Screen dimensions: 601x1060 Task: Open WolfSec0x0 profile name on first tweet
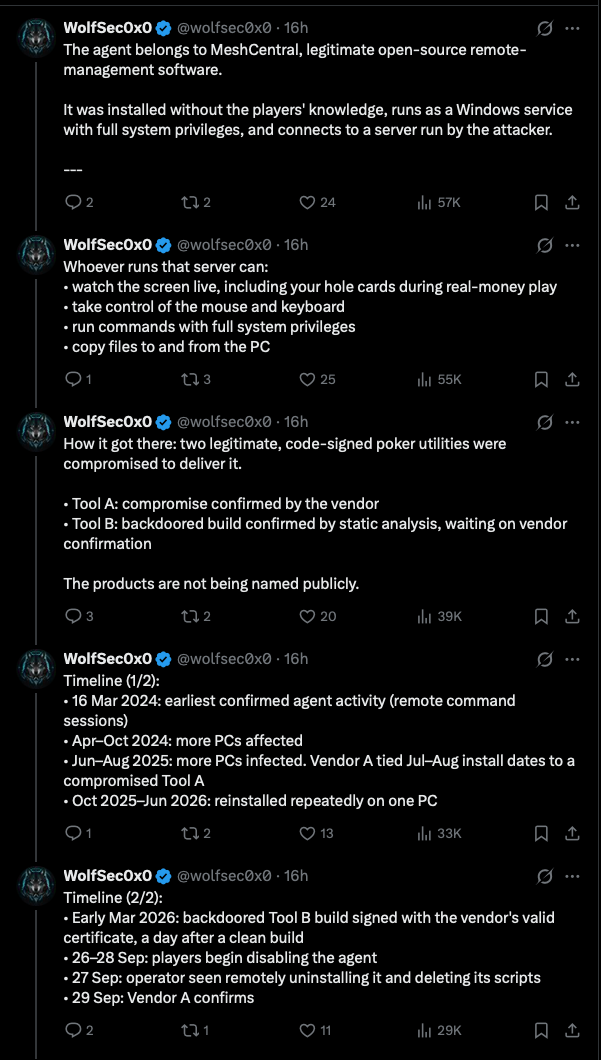107,28
